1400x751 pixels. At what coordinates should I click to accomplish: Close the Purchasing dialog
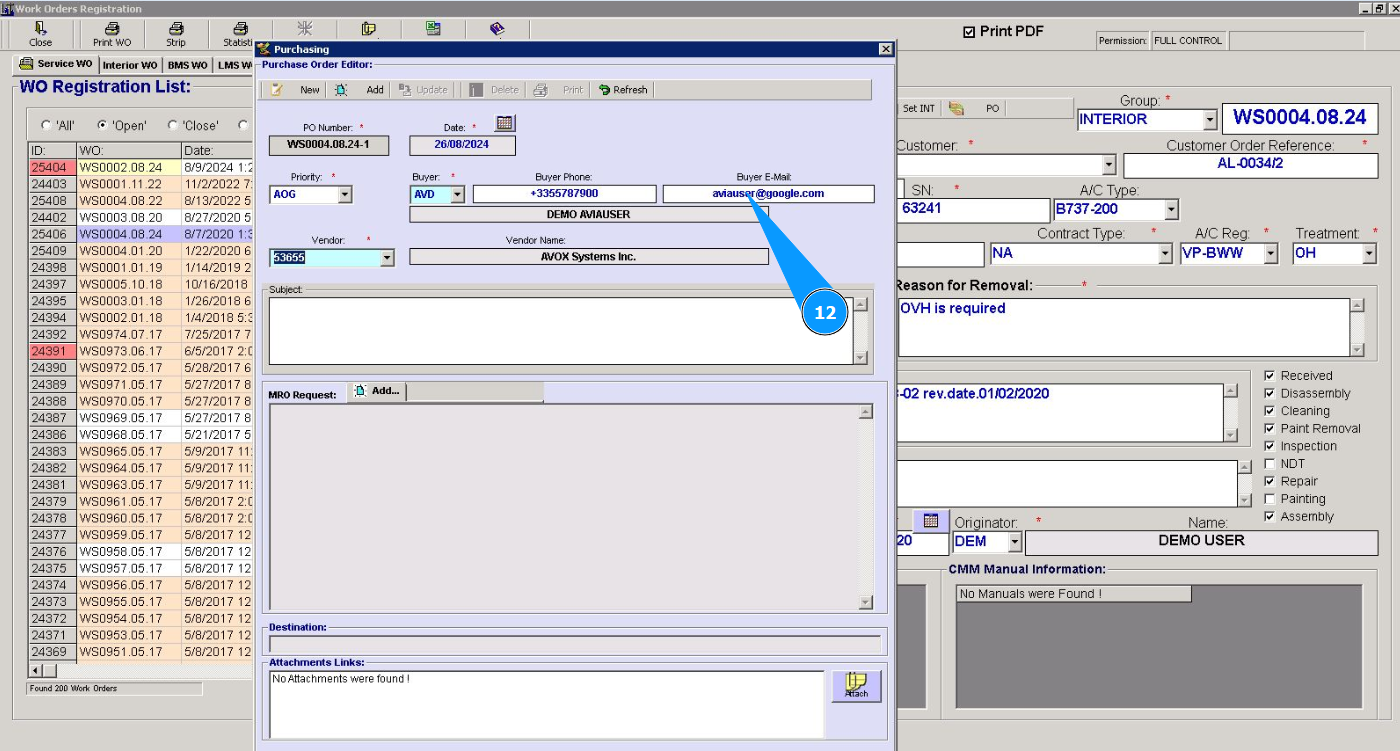(x=885, y=49)
